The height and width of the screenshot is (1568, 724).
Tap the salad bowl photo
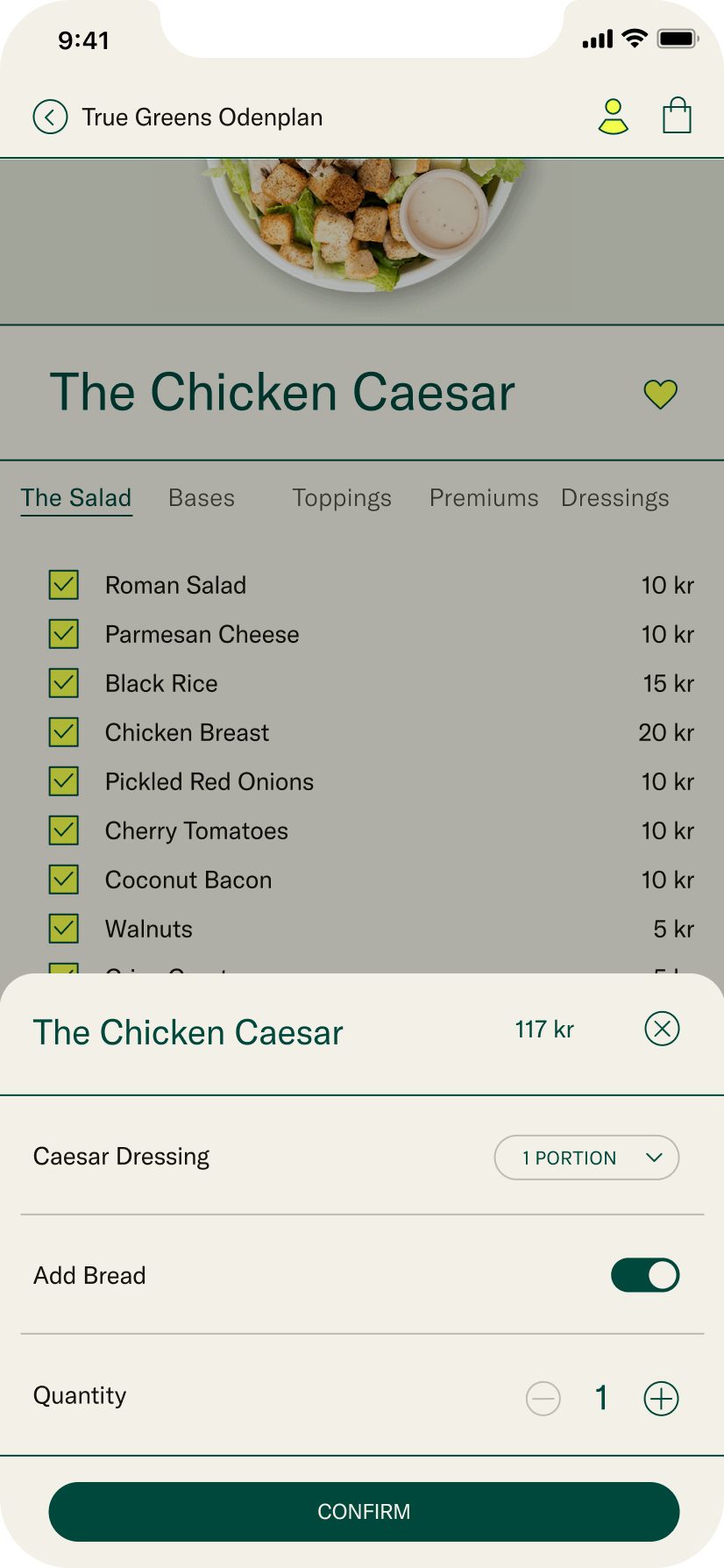pos(368,224)
